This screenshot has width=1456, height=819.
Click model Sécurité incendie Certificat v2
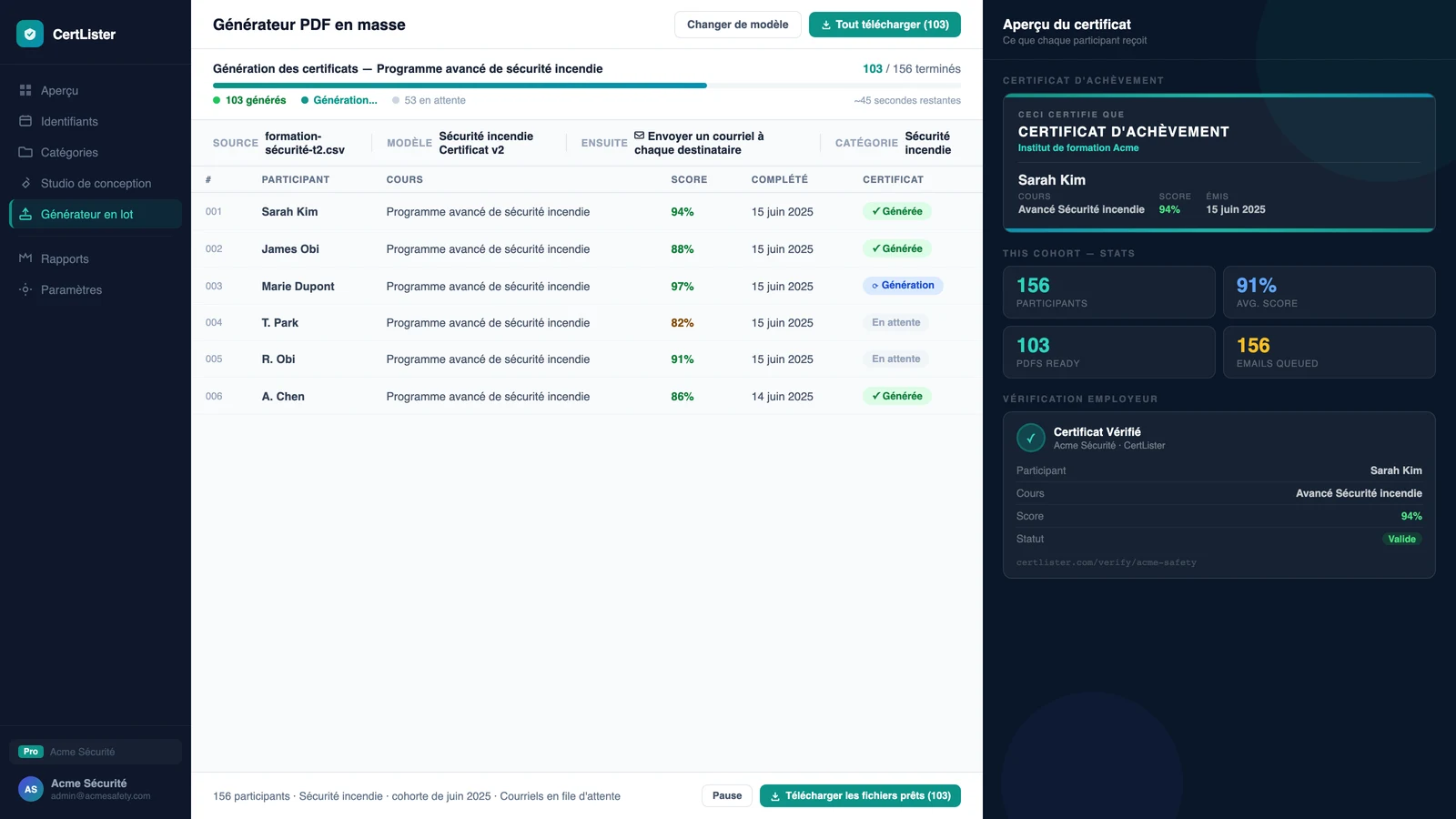click(486, 143)
